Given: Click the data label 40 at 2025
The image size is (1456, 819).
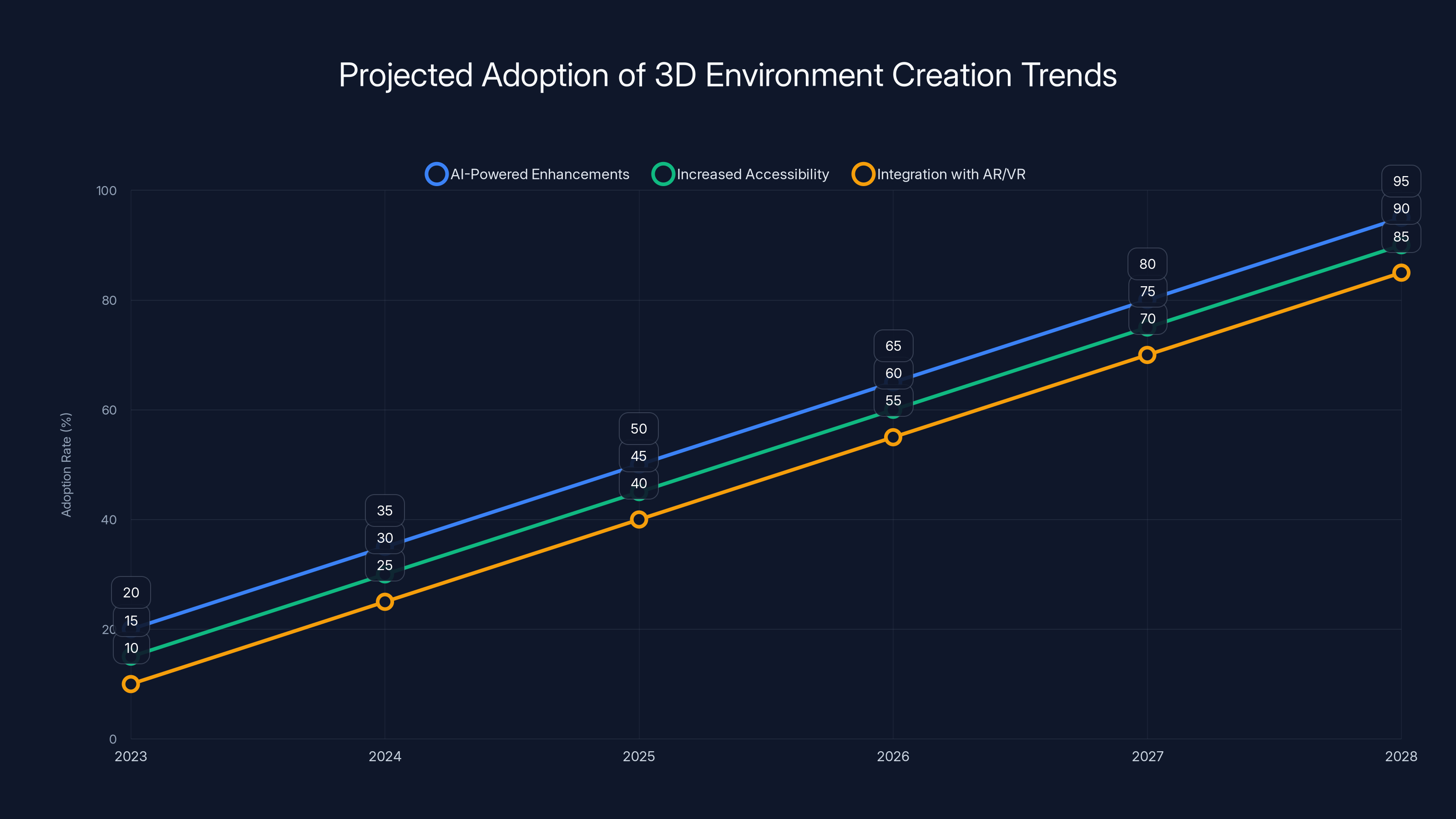Looking at the screenshot, I should click(x=639, y=483).
